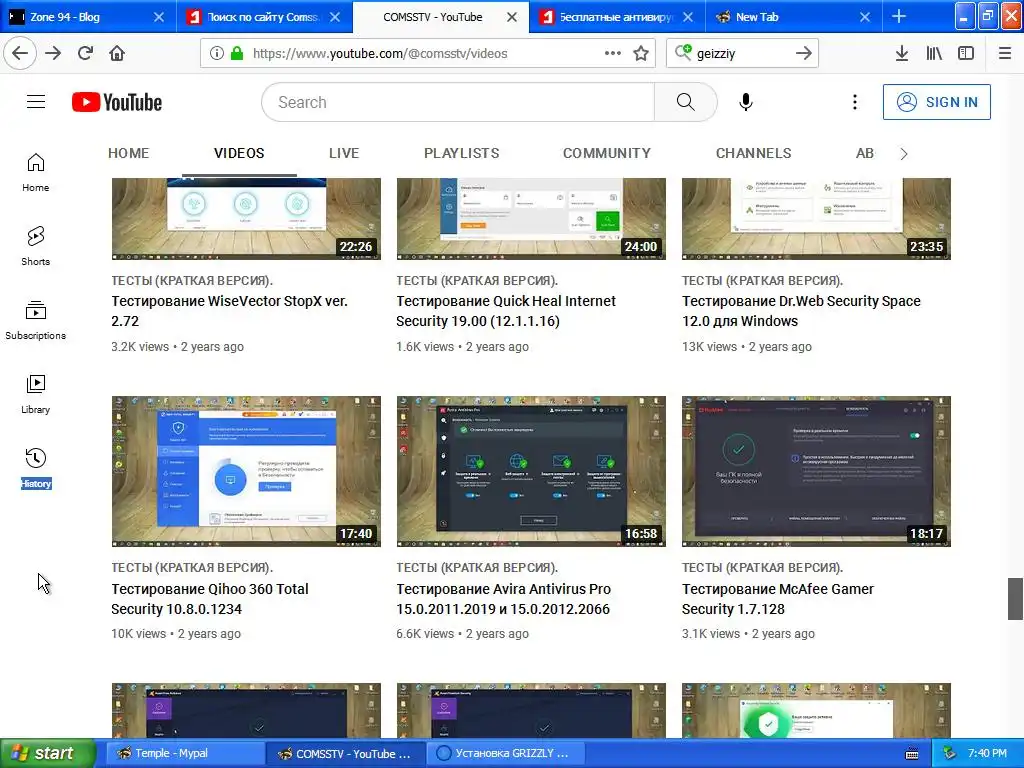Open the Windows start button
The width and height of the screenshot is (1024, 768).
pyautogui.click(x=47, y=753)
